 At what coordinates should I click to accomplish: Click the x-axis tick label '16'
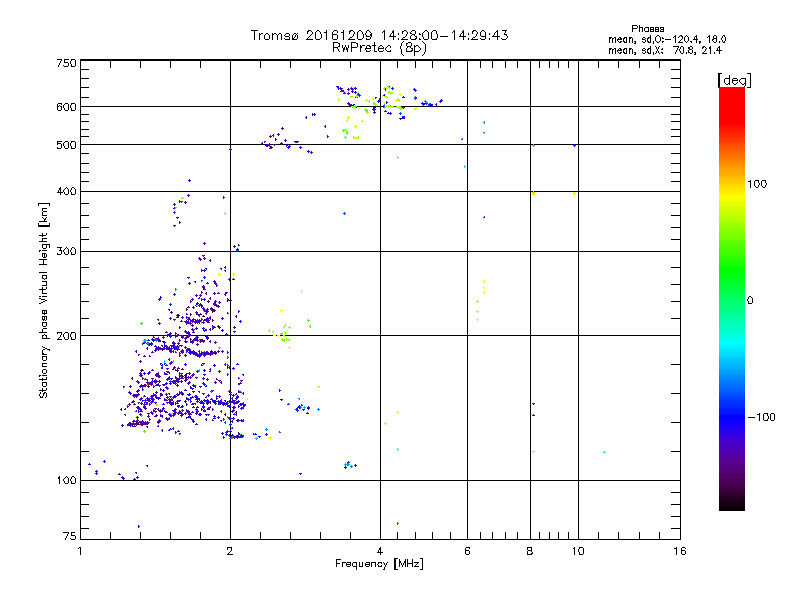[x=680, y=551]
